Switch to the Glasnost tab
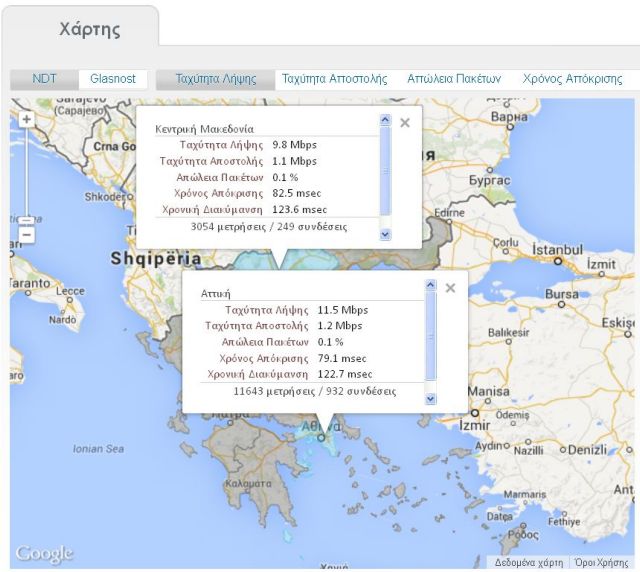The width and height of the screenshot is (640, 572). pyautogui.click(x=113, y=78)
